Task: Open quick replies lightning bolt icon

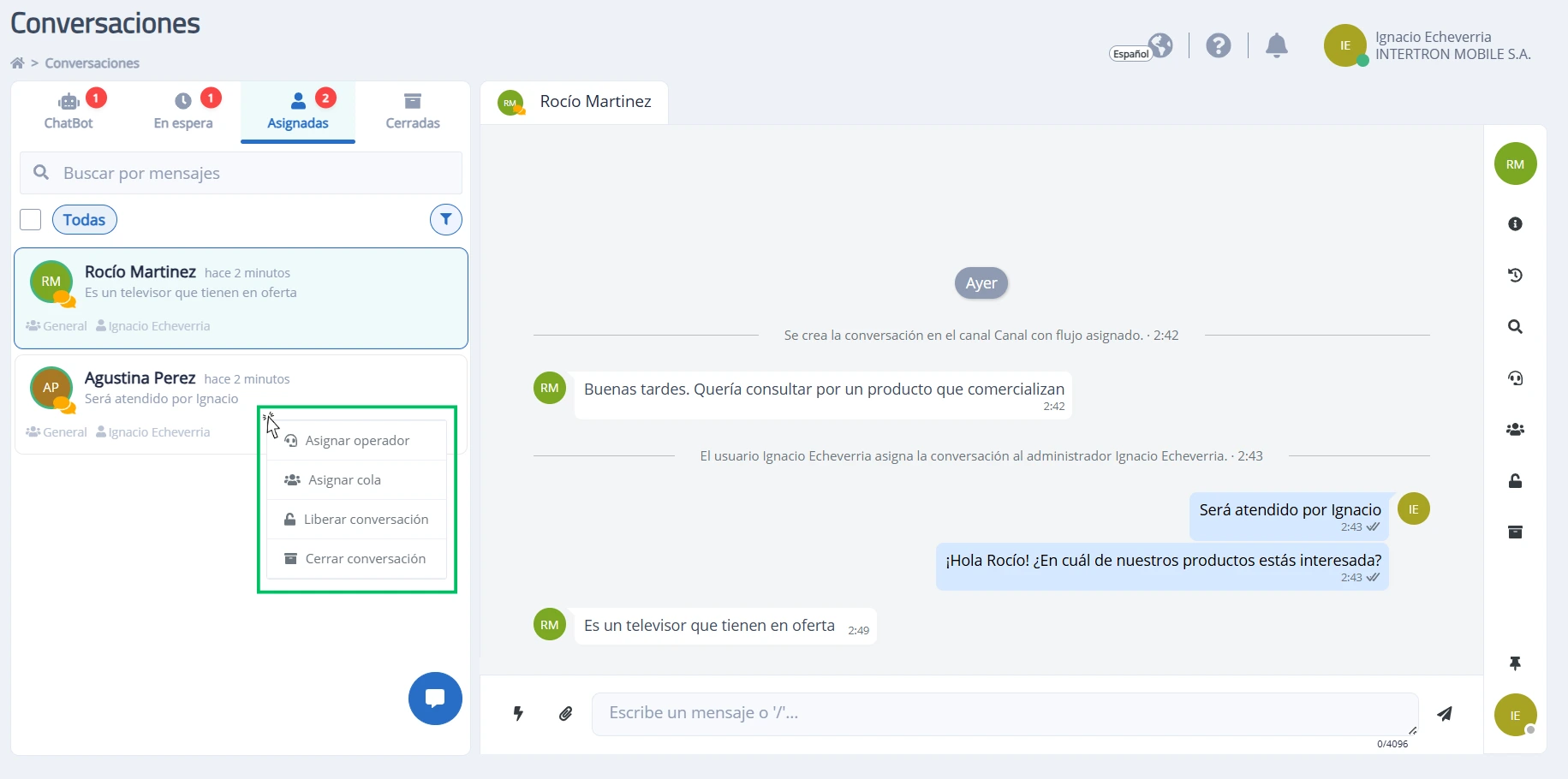Action: click(x=518, y=714)
